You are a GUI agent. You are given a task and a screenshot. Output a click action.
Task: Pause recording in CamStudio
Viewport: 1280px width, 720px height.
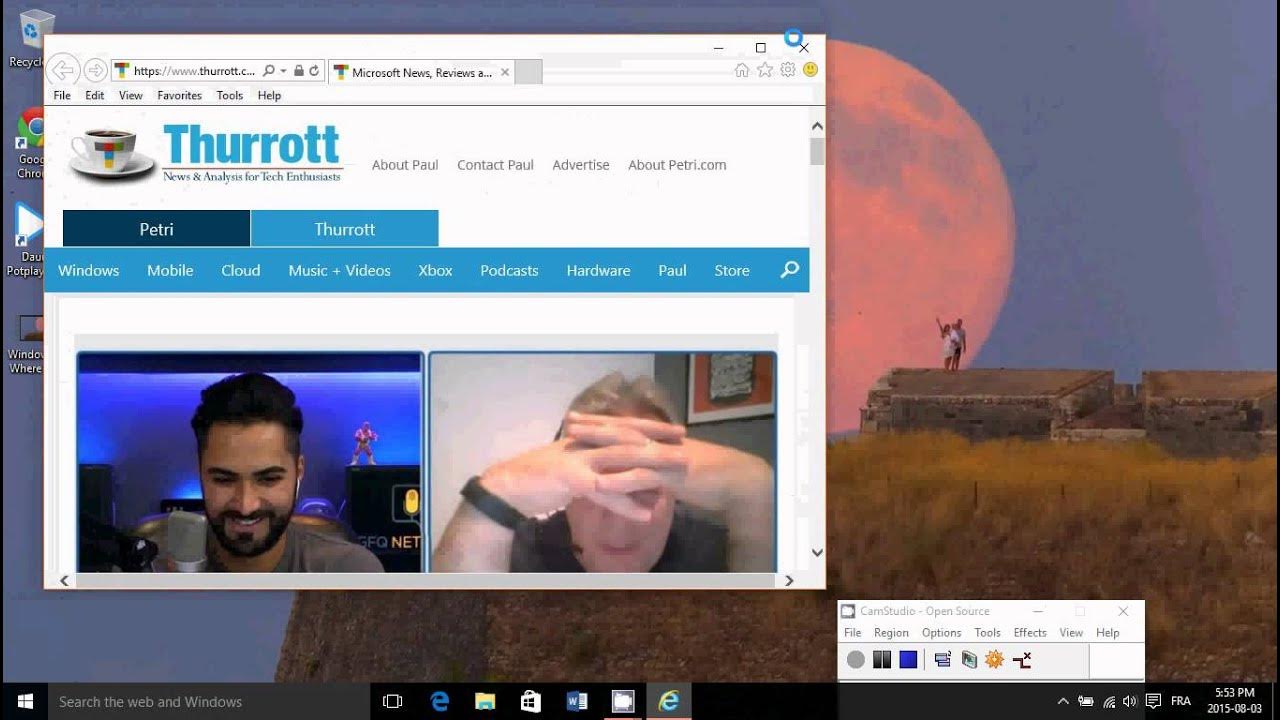click(881, 660)
